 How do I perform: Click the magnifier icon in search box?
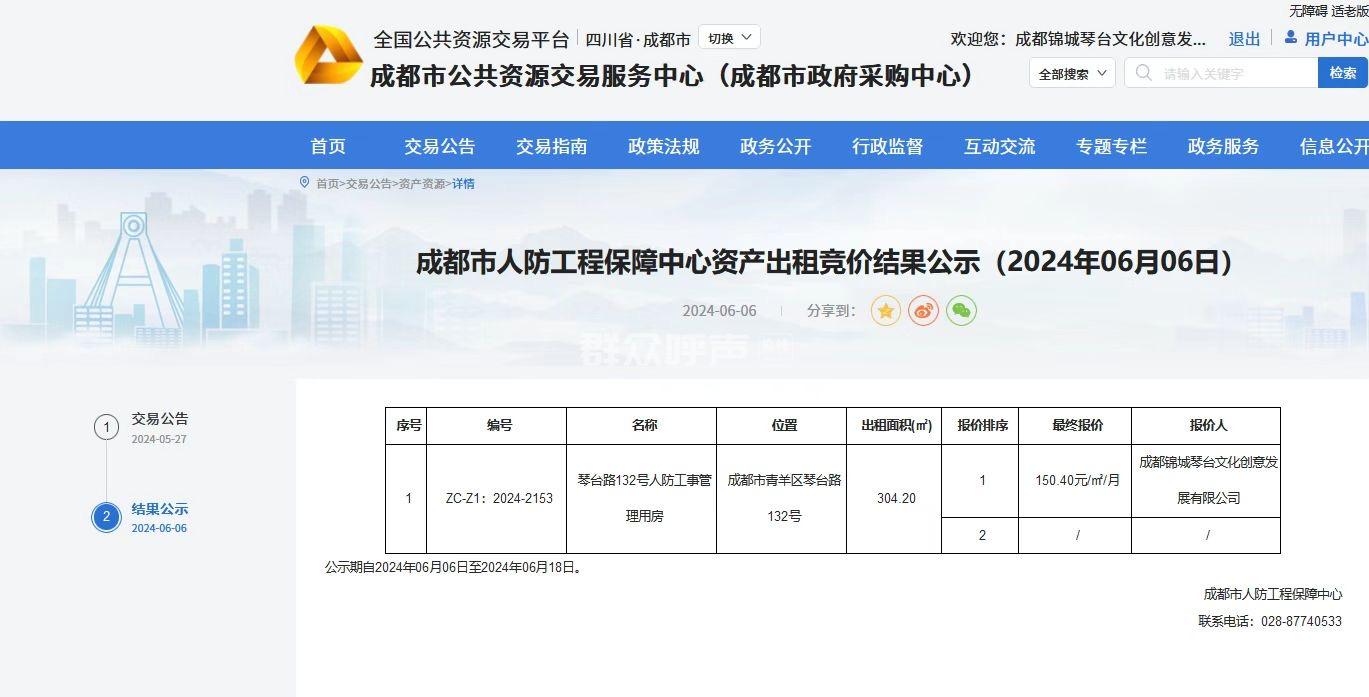tap(1143, 73)
